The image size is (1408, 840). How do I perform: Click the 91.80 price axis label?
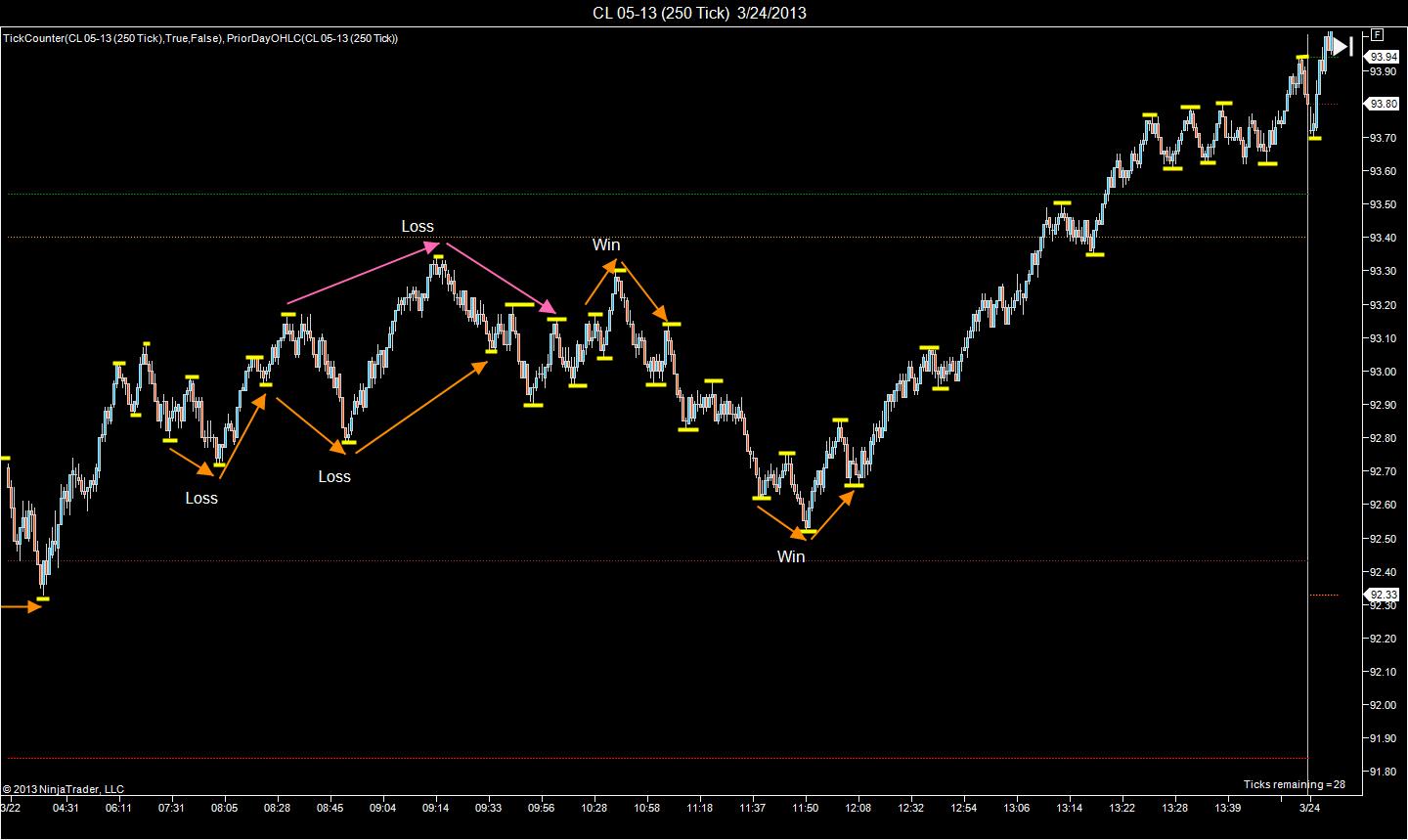tap(1382, 772)
